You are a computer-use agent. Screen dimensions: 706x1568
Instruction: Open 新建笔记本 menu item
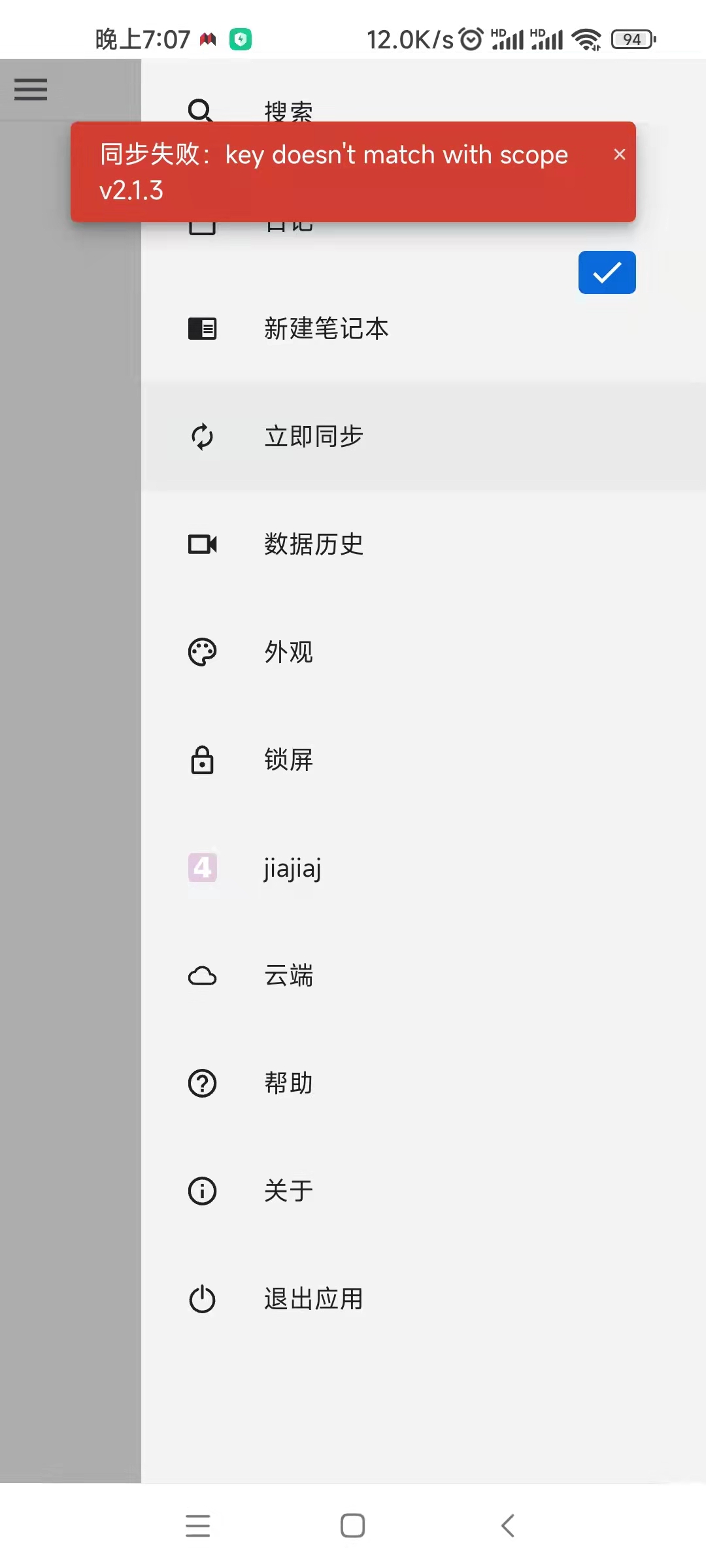326,329
